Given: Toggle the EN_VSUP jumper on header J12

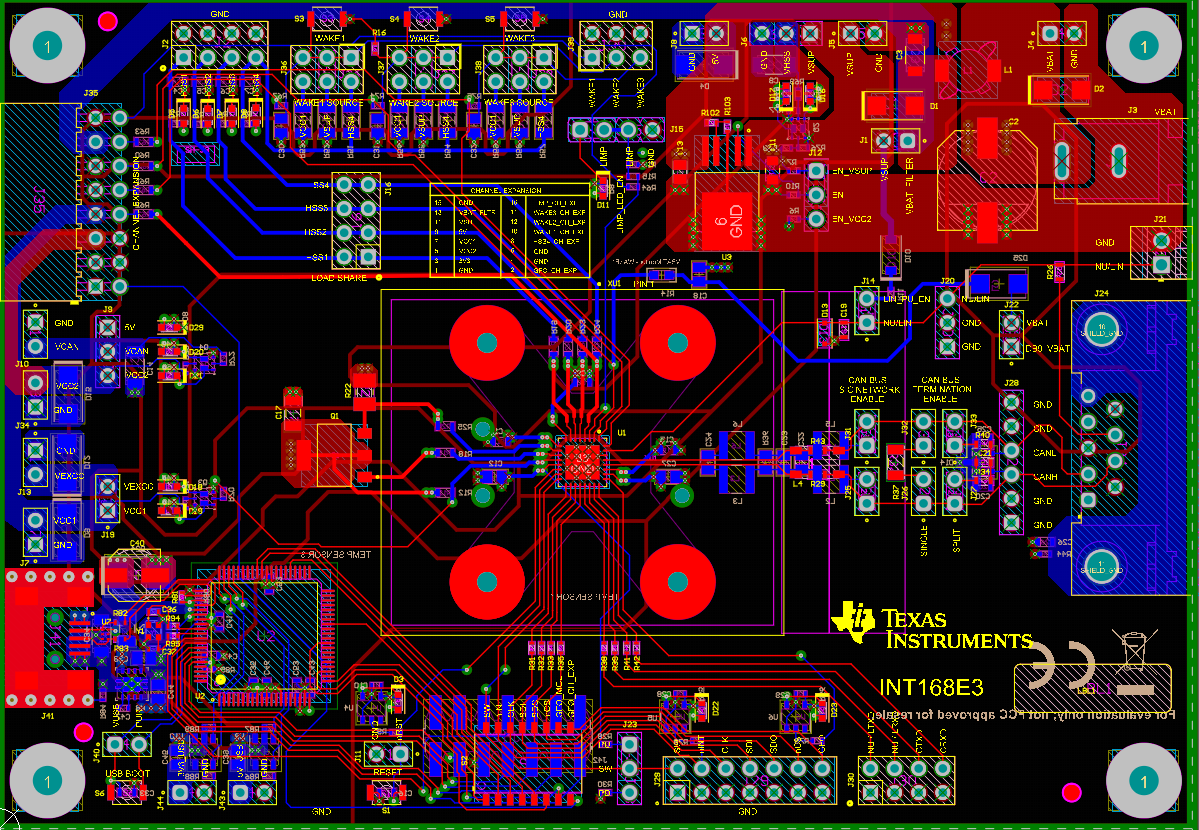Looking at the screenshot, I should point(815,170).
